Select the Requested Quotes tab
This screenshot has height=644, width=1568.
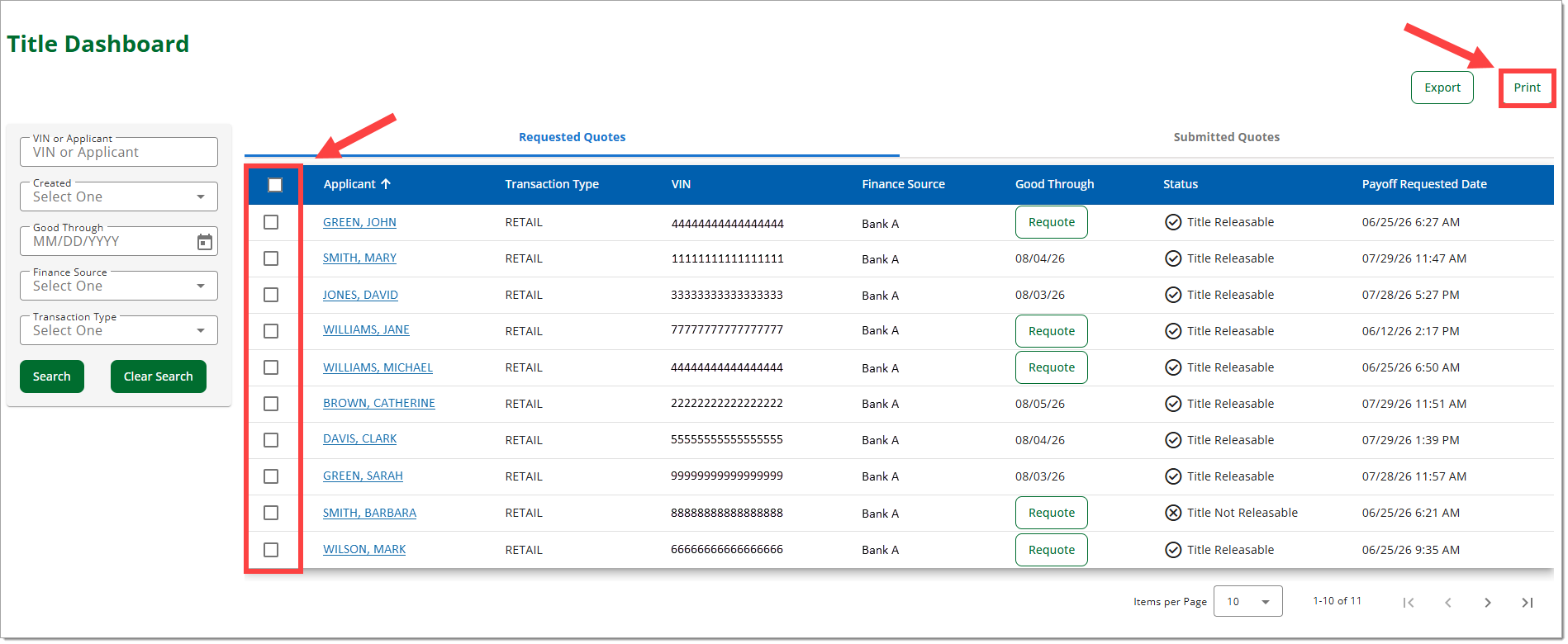pyautogui.click(x=572, y=137)
